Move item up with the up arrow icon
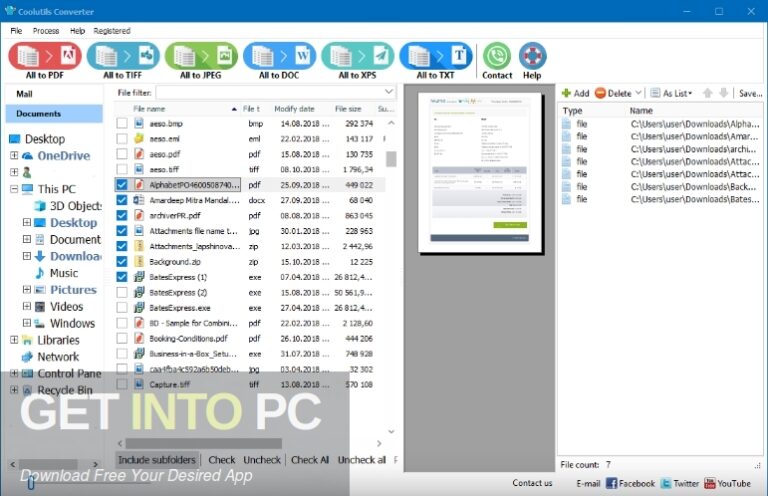 (707, 93)
